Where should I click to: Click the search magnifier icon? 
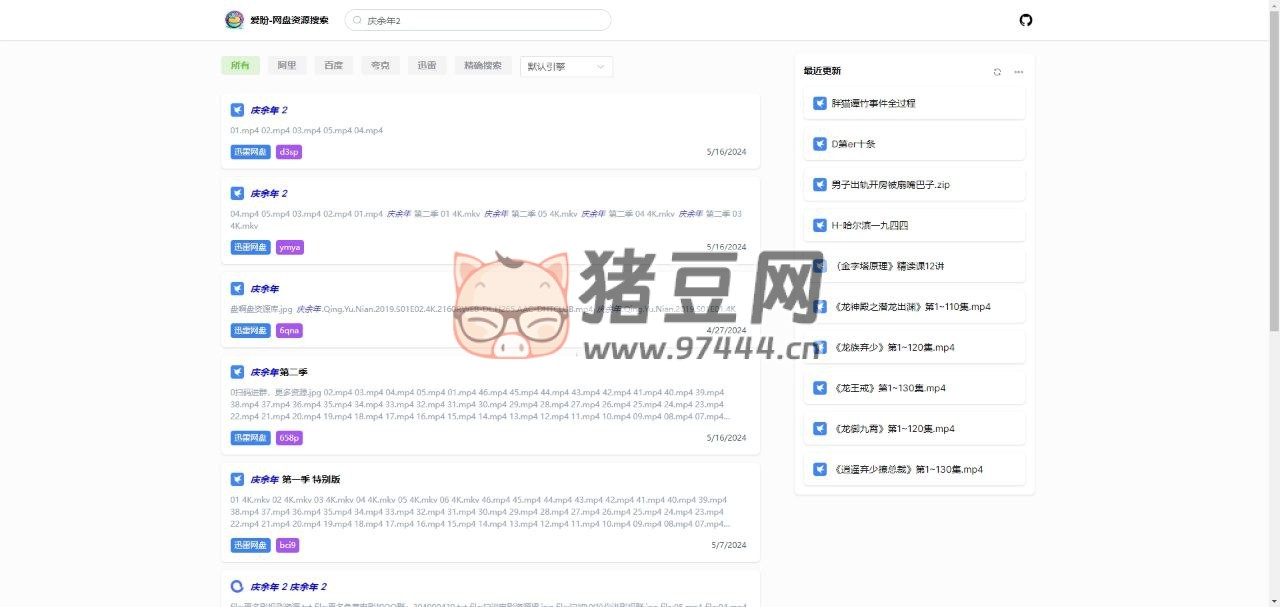click(358, 20)
